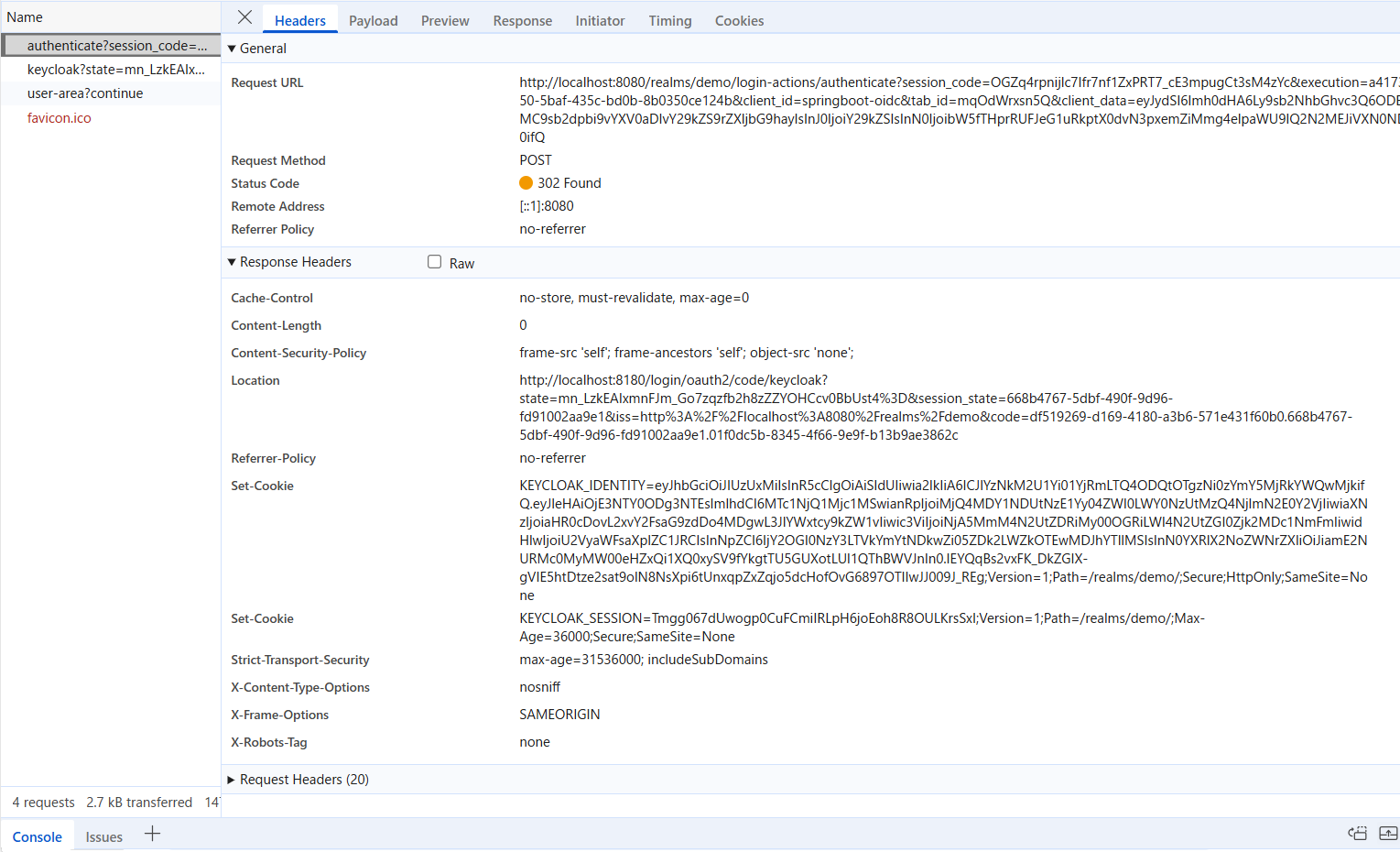The image size is (1400, 852).
Task: Click the nosniff value
Action: click(x=540, y=687)
